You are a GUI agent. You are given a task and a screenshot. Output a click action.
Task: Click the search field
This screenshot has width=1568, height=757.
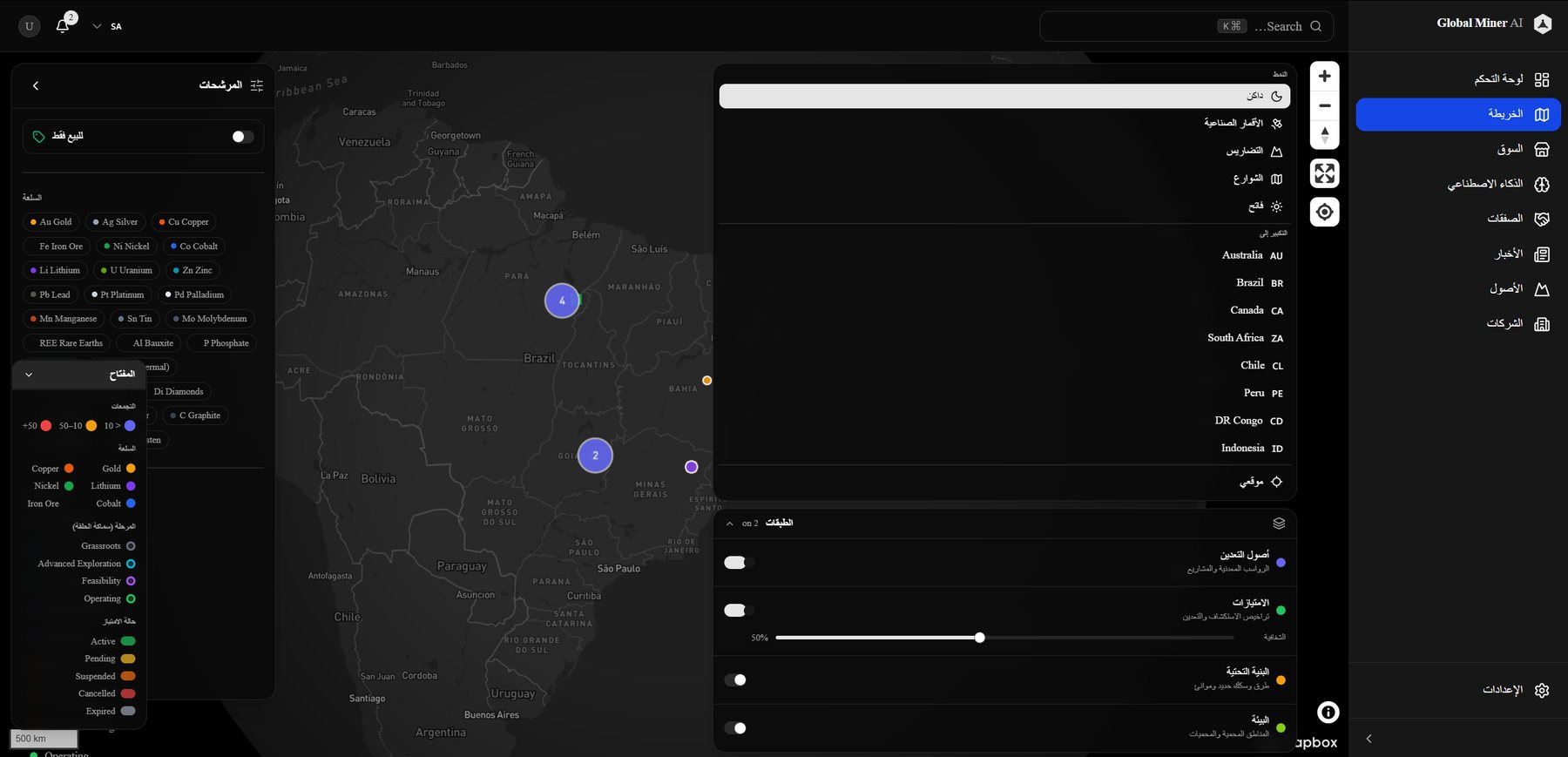tap(1186, 26)
